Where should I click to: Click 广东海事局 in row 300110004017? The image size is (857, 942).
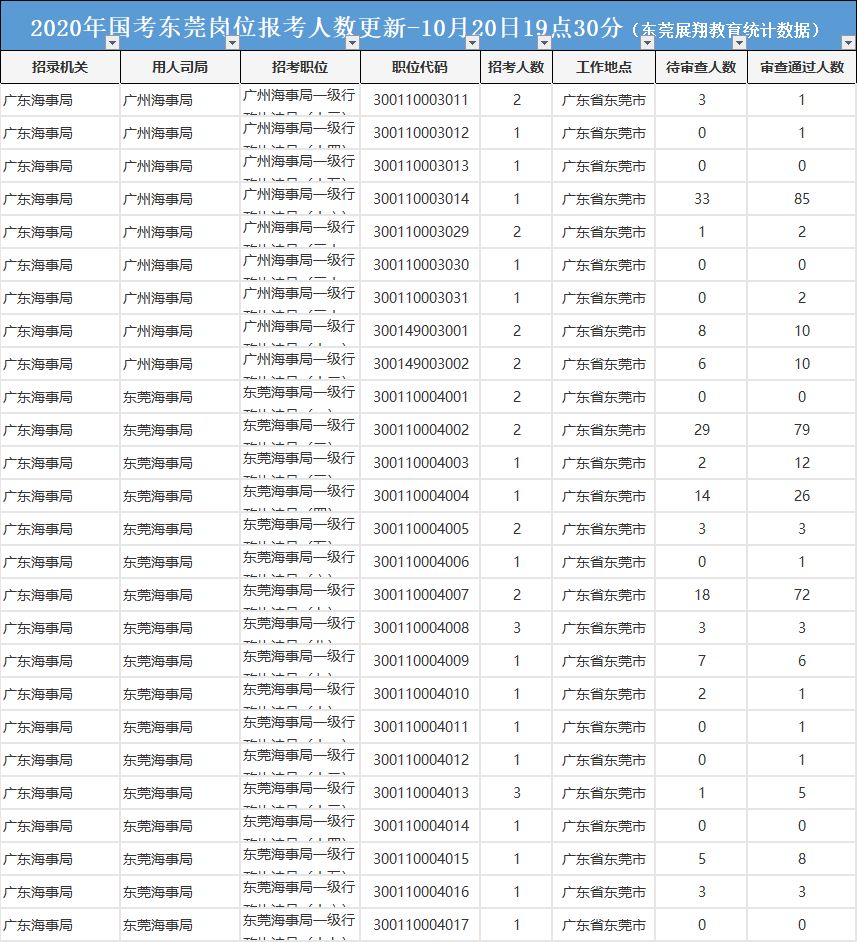coord(60,925)
